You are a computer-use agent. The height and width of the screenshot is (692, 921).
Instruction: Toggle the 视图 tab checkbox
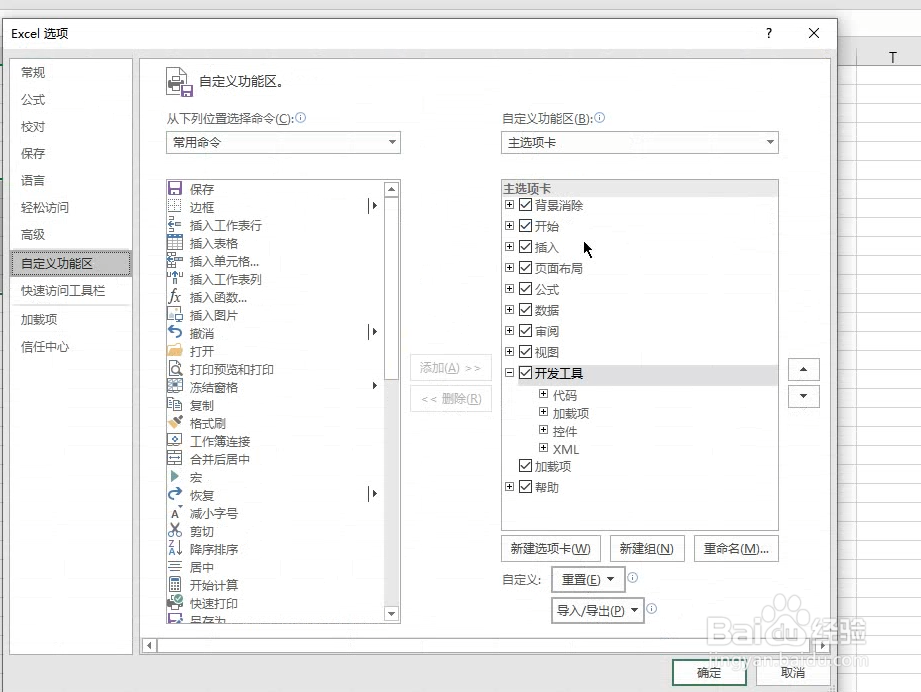click(x=526, y=352)
